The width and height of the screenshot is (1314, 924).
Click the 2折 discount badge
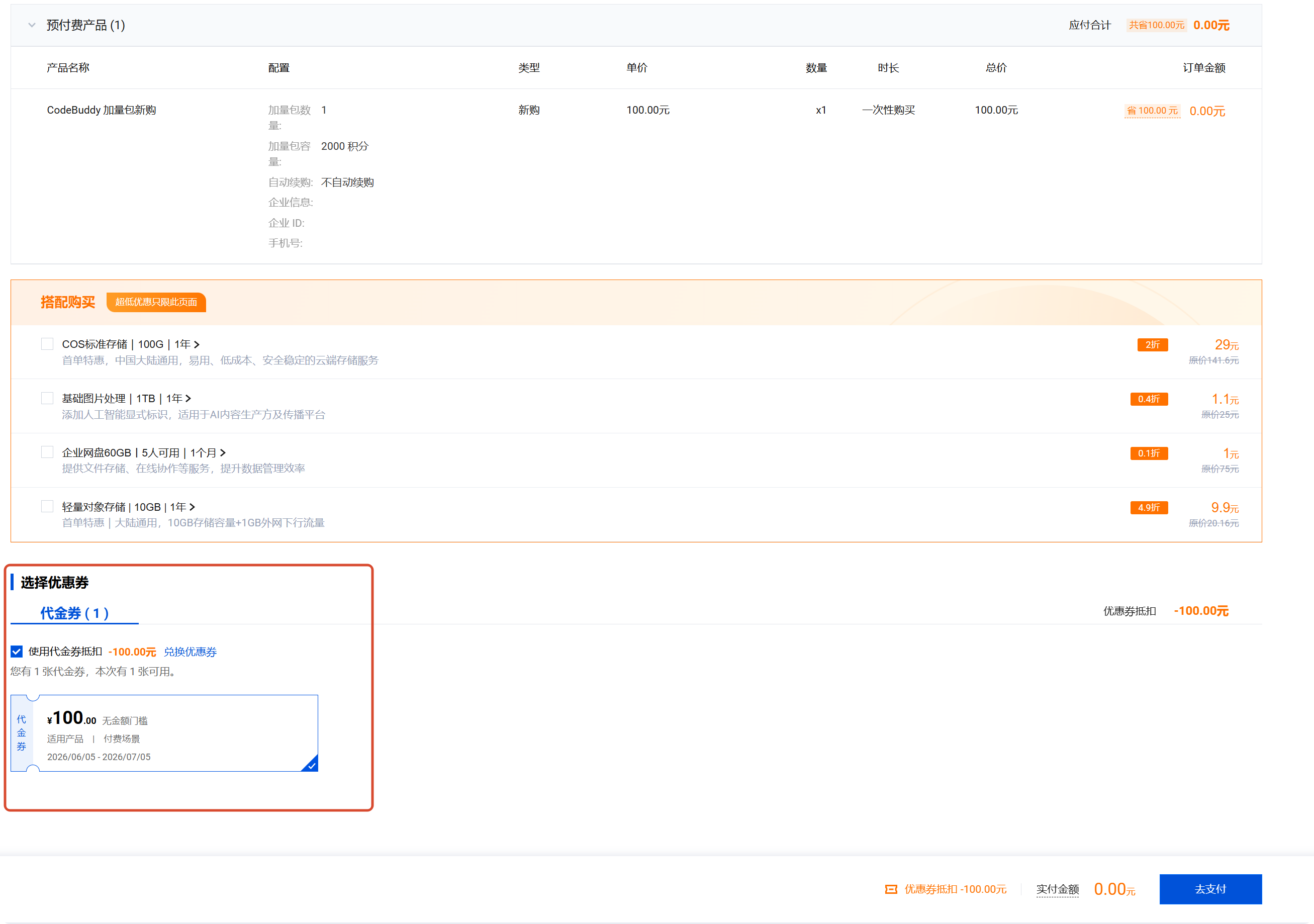click(1152, 345)
